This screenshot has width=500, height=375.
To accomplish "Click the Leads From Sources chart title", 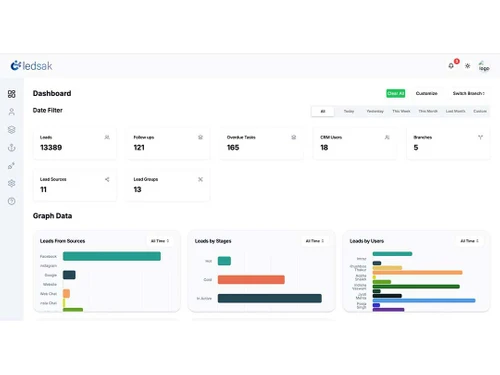I will pos(62,241).
